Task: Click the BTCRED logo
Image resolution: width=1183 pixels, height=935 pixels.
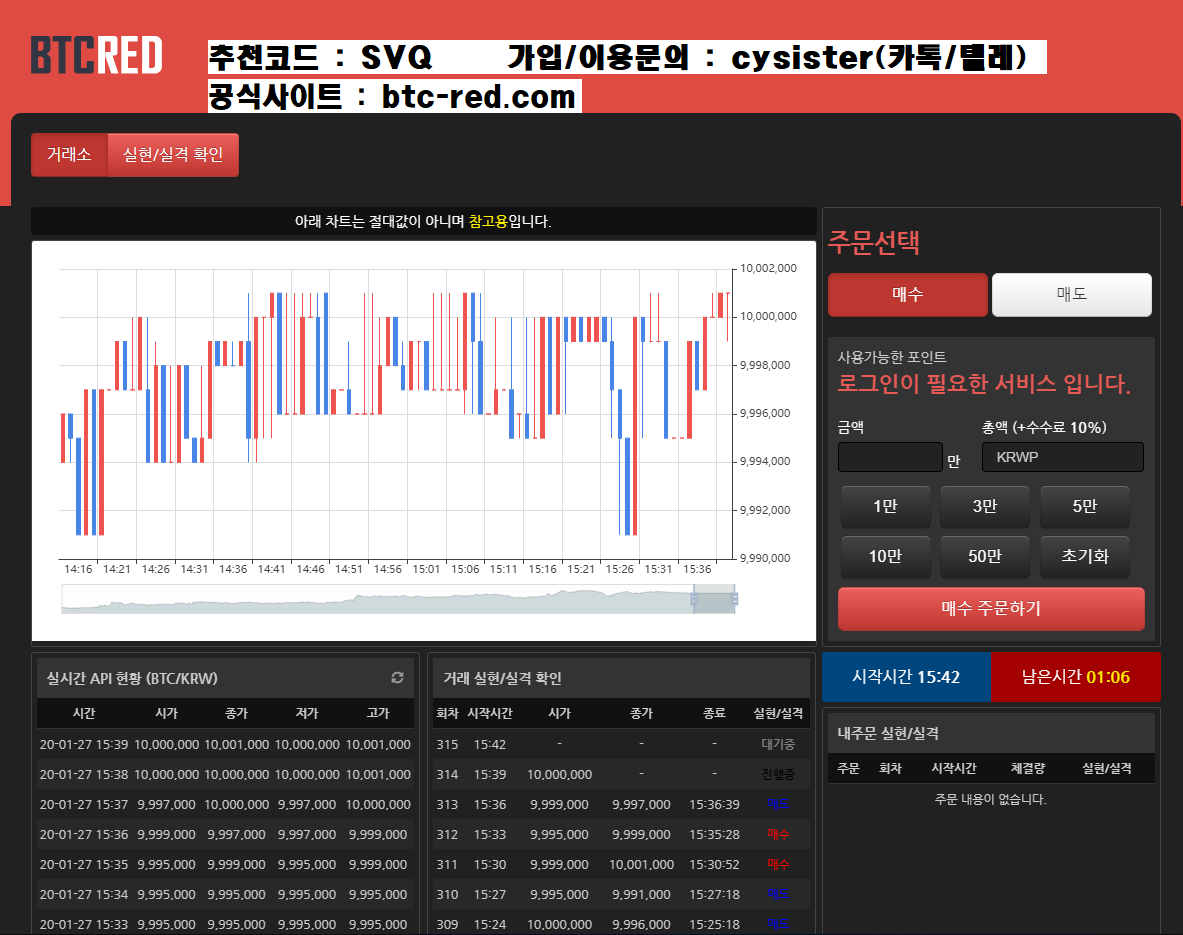Action: coord(96,56)
